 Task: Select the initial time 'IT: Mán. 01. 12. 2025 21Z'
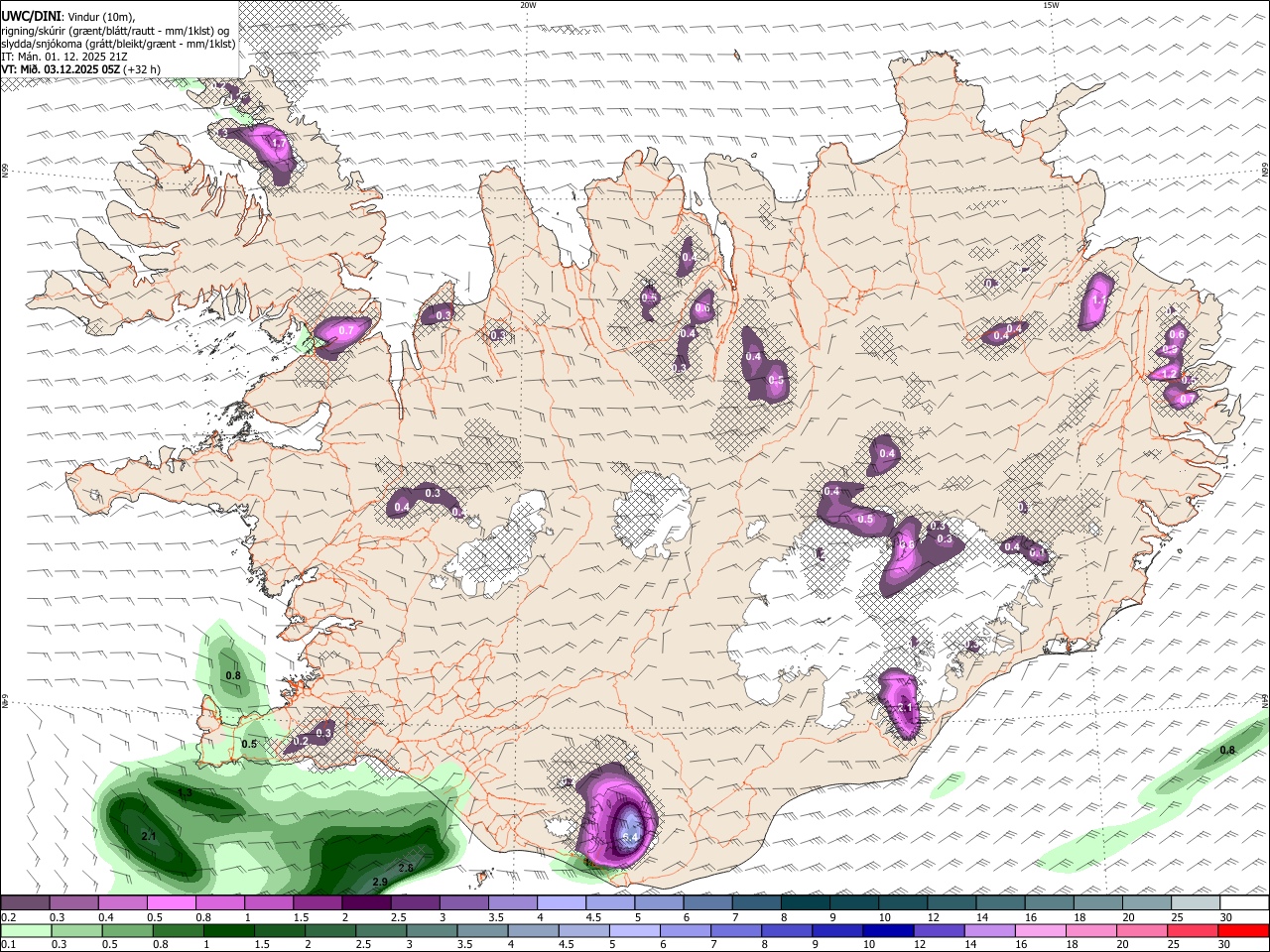click(x=64, y=57)
